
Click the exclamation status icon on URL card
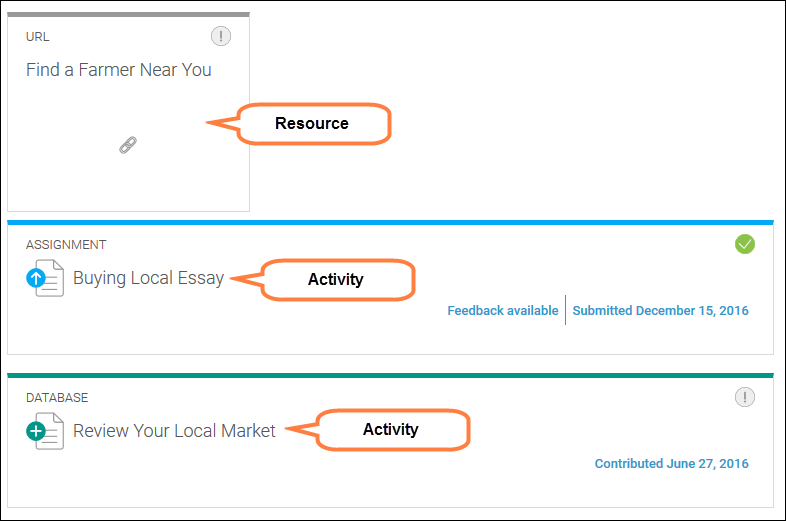point(221,37)
